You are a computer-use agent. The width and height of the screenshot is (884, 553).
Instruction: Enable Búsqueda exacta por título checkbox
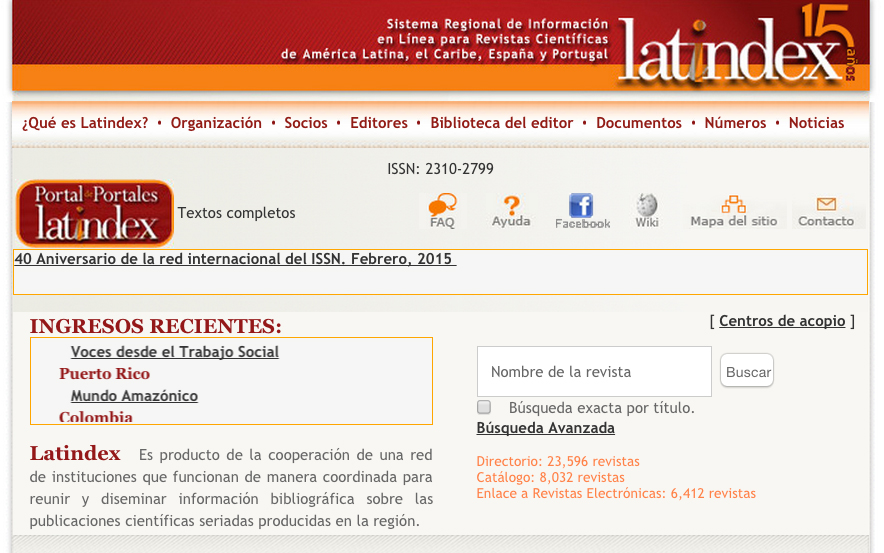click(x=484, y=407)
